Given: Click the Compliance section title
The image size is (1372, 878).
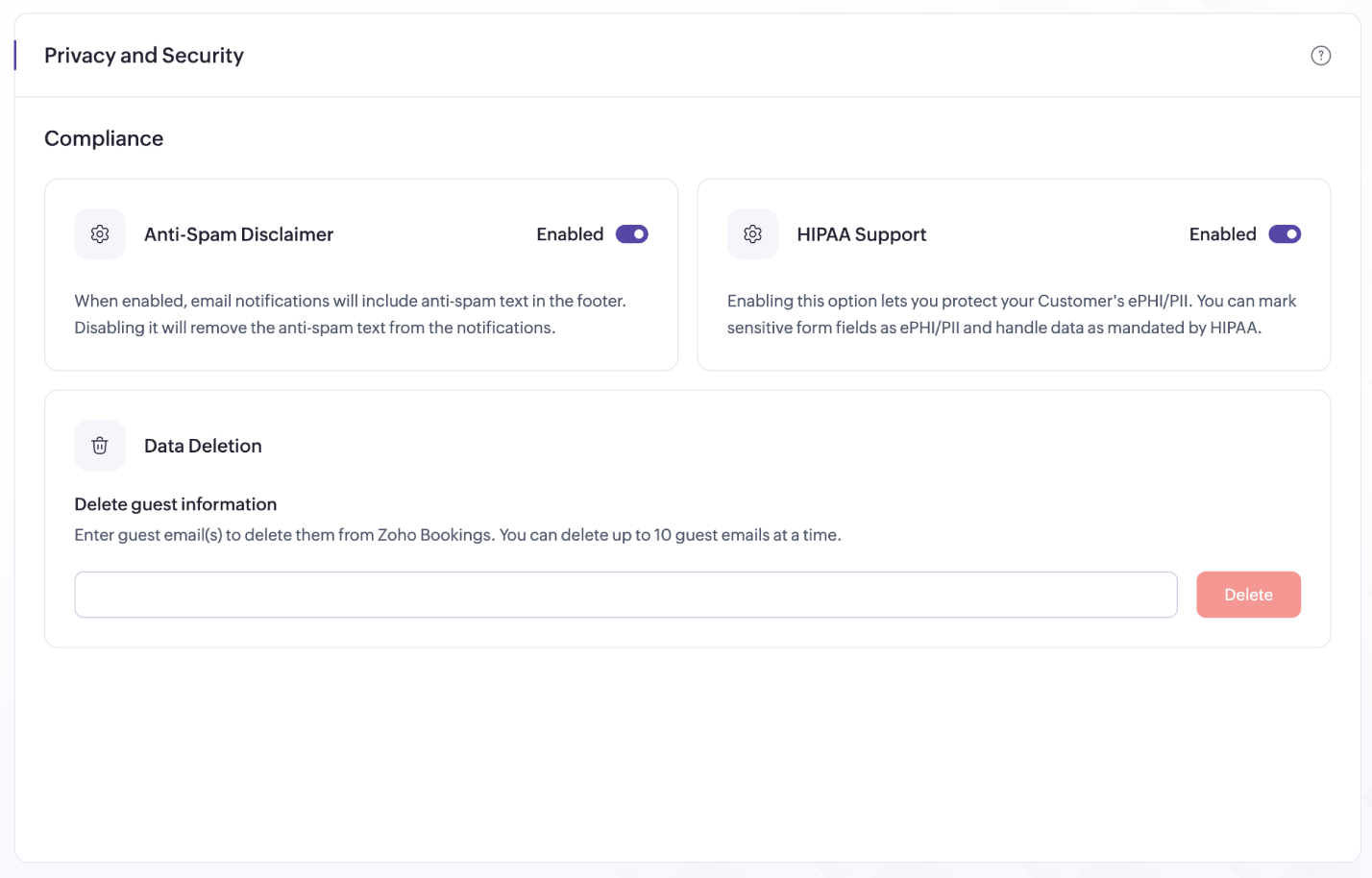Looking at the screenshot, I should (x=104, y=138).
